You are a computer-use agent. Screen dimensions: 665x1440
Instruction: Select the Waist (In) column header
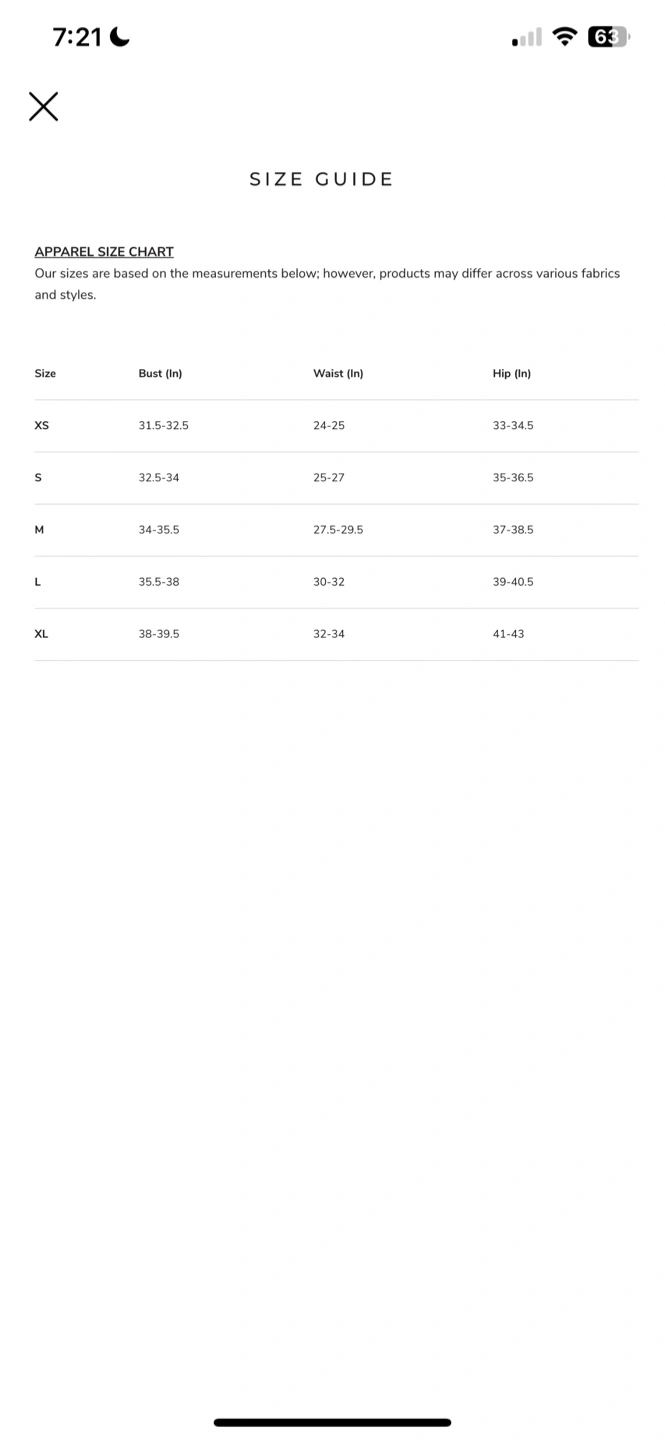[338, 374]
